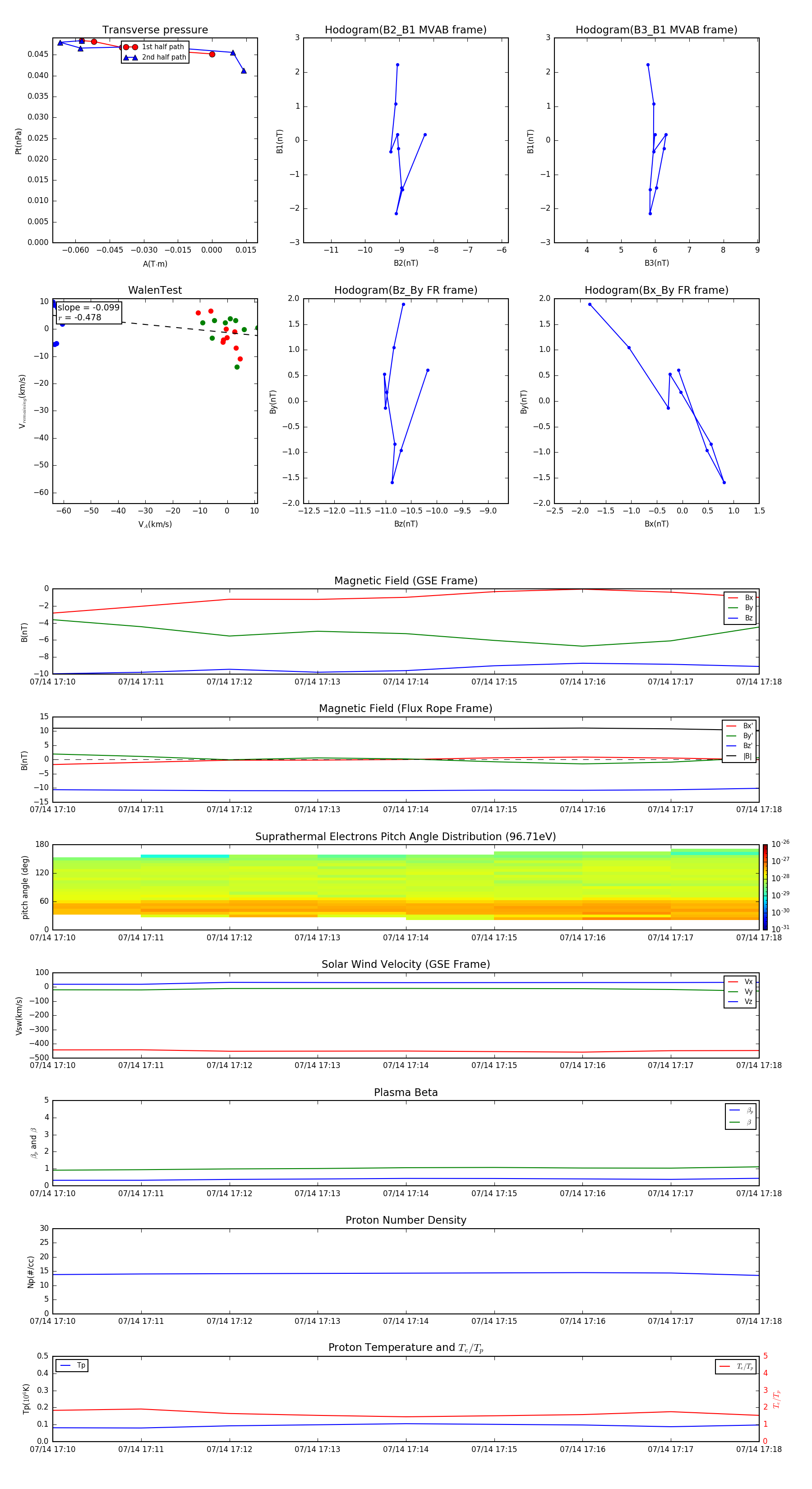Click the "B2(nT)" x-axis label
Image resolution: width=812 pixels, height=1489 pixels.
[406, 263]
